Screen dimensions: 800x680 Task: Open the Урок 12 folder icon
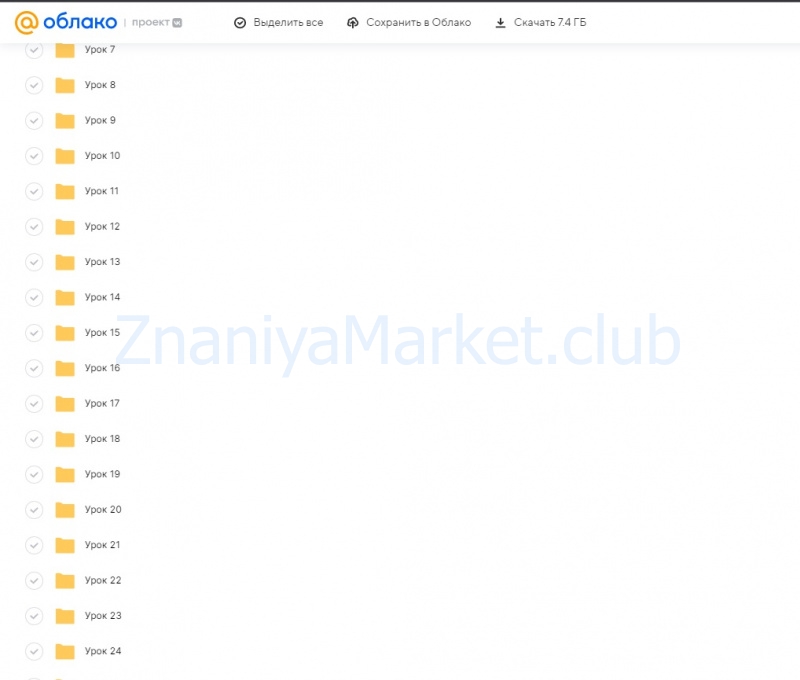click(x=65, y=227)
